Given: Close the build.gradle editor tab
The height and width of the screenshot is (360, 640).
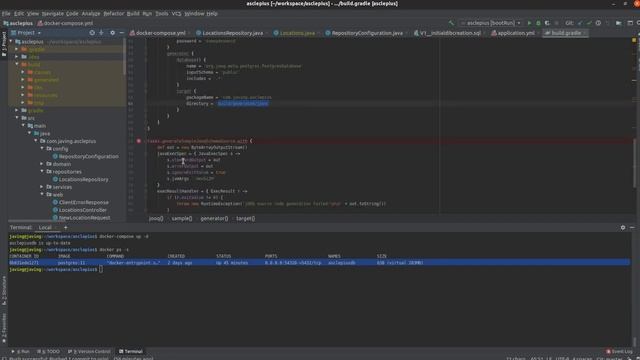Looking at the screenshot, I should pyautogui.click(x=585, y=33).
